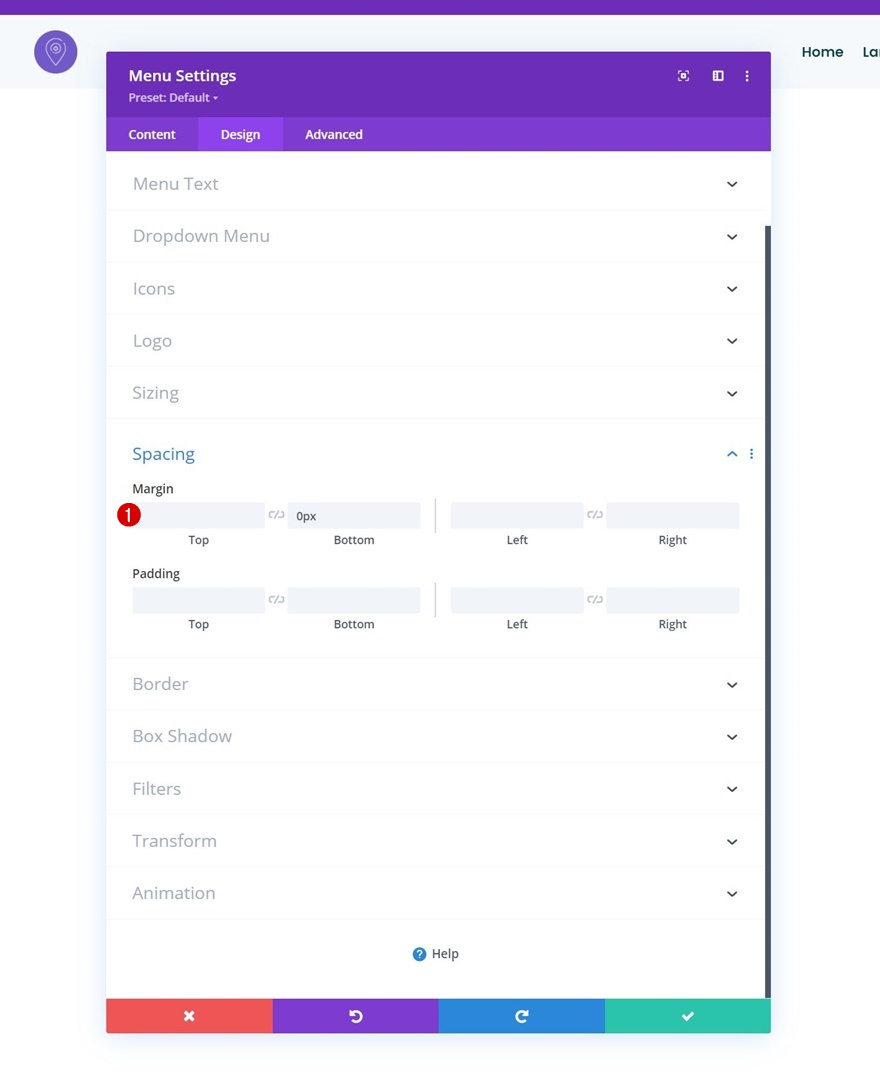Click the Margin Top input field
This screenshot has height=1075, width=880.
(199, 516)
